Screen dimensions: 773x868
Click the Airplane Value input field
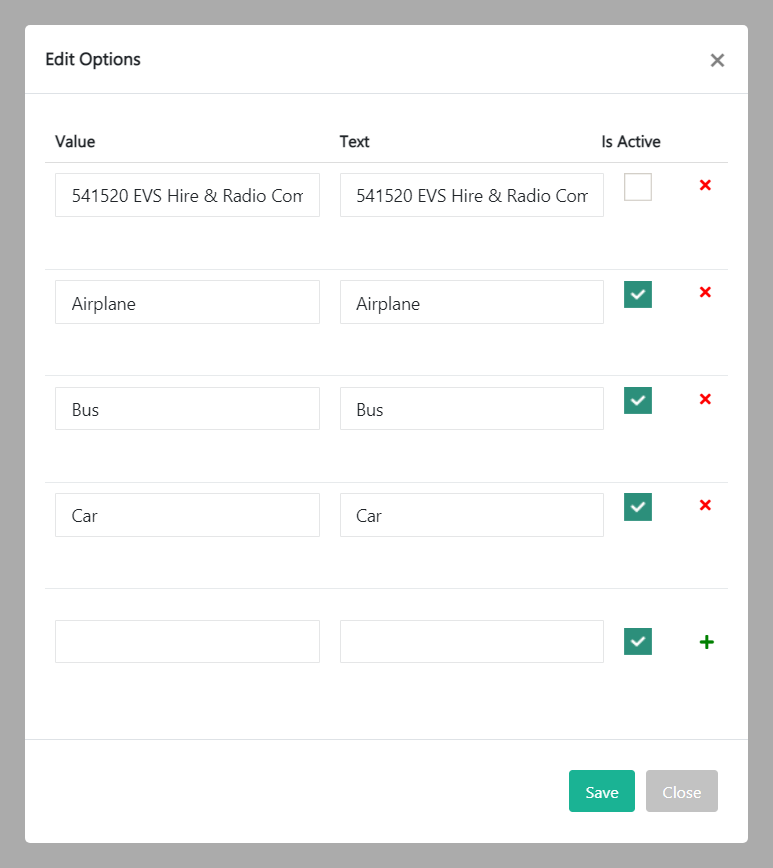click(x=187, y=302)
